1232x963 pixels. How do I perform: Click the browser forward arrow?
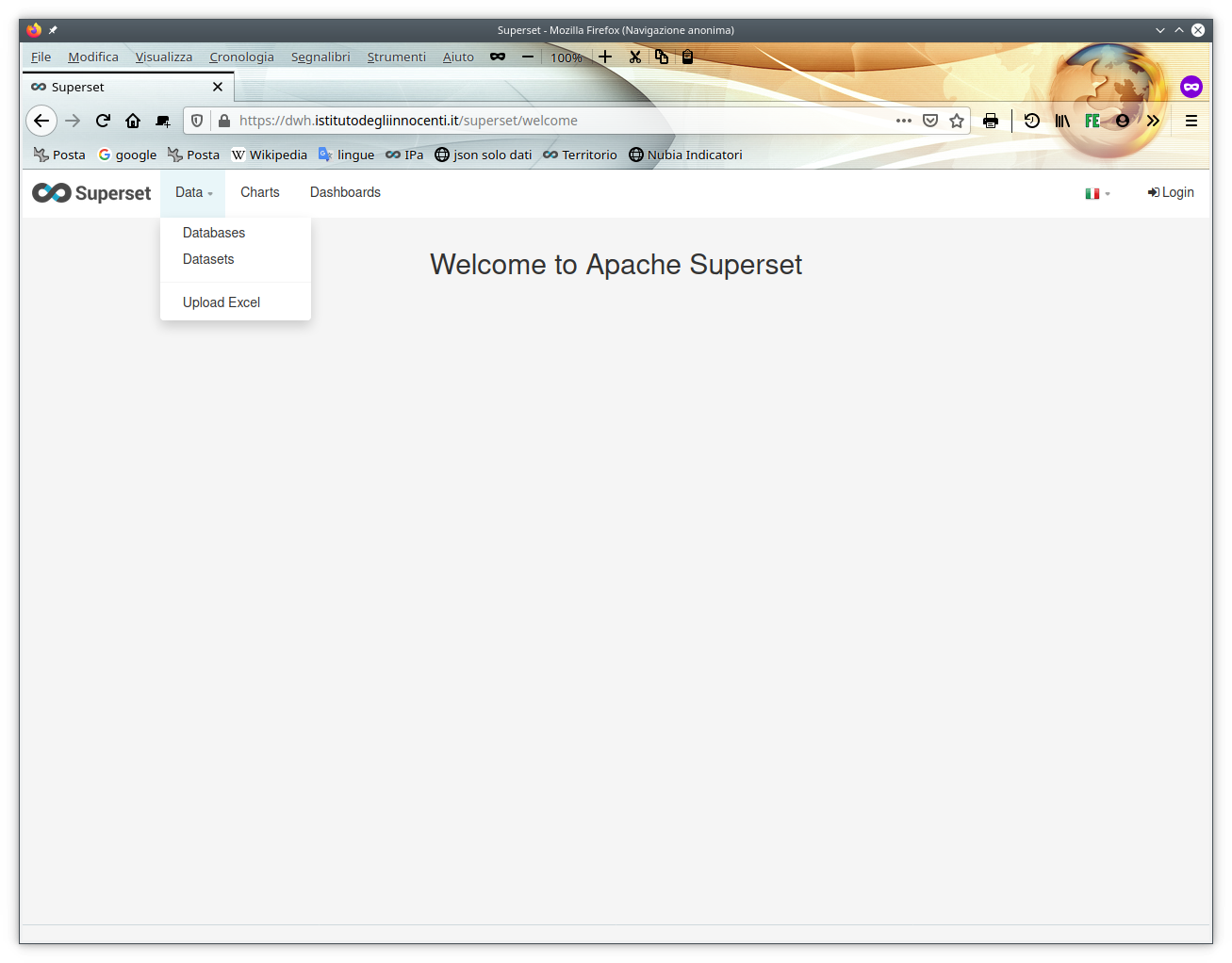tap(73, 121)
